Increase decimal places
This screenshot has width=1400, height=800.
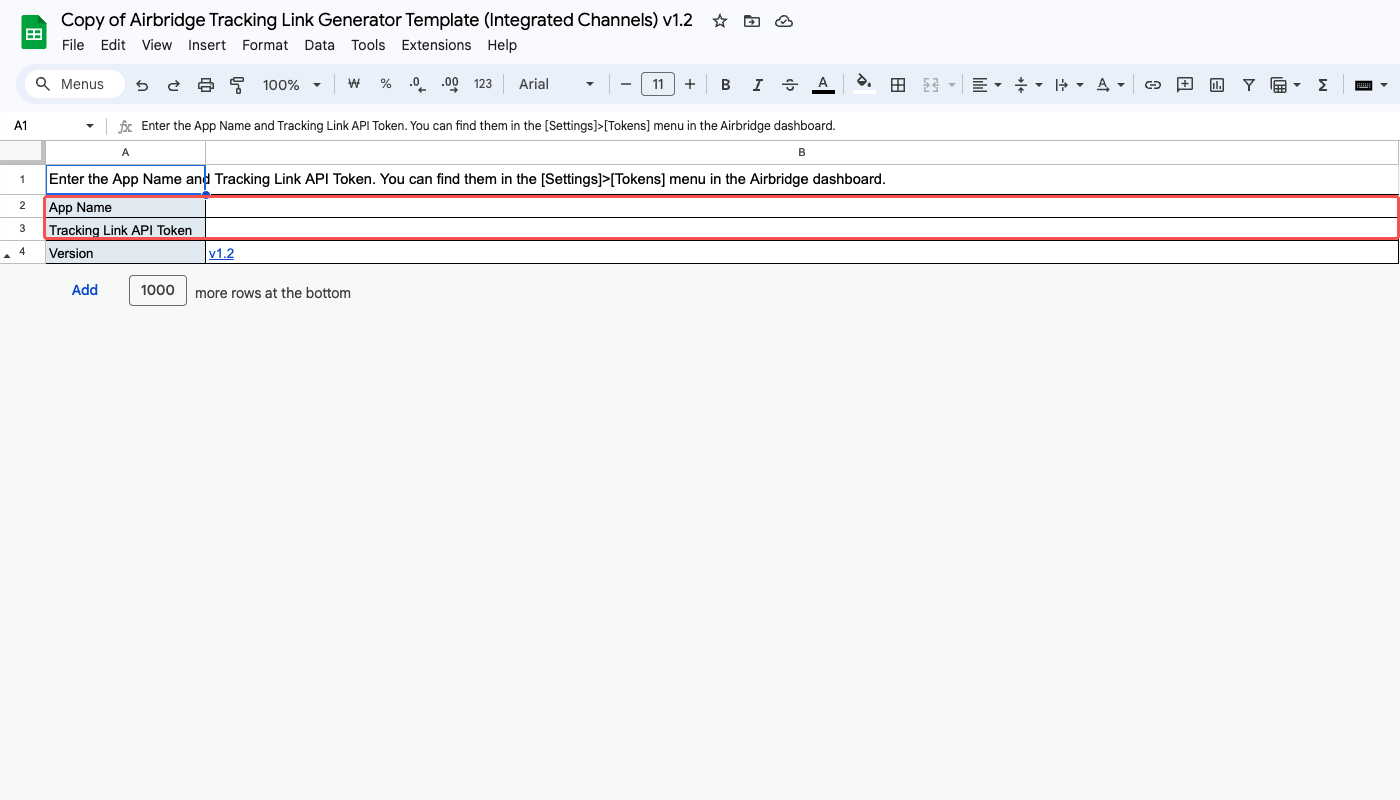[450, 85]
